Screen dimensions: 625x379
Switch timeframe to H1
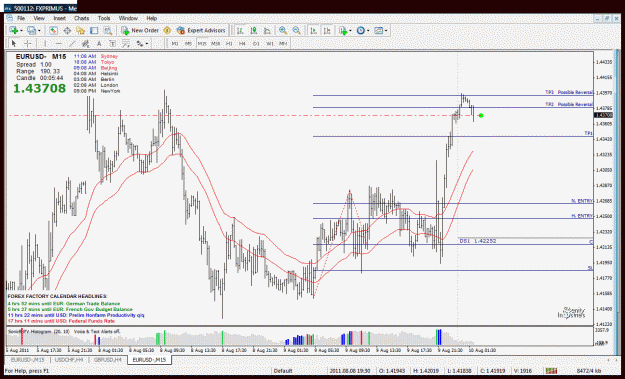[229, 43]
